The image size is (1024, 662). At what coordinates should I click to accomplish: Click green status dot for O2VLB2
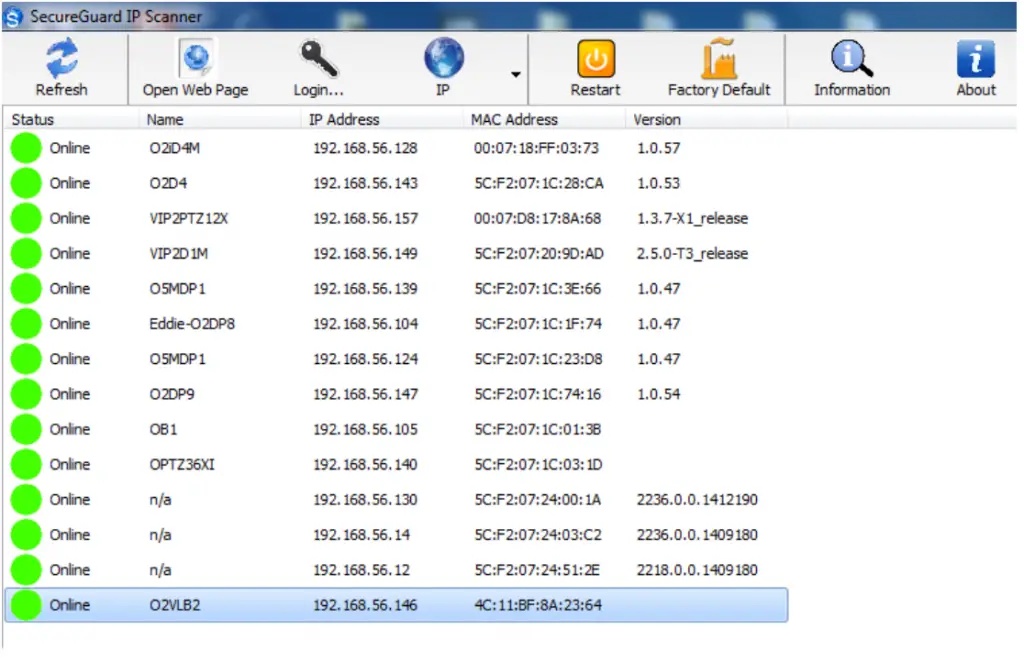click(26, 605)
